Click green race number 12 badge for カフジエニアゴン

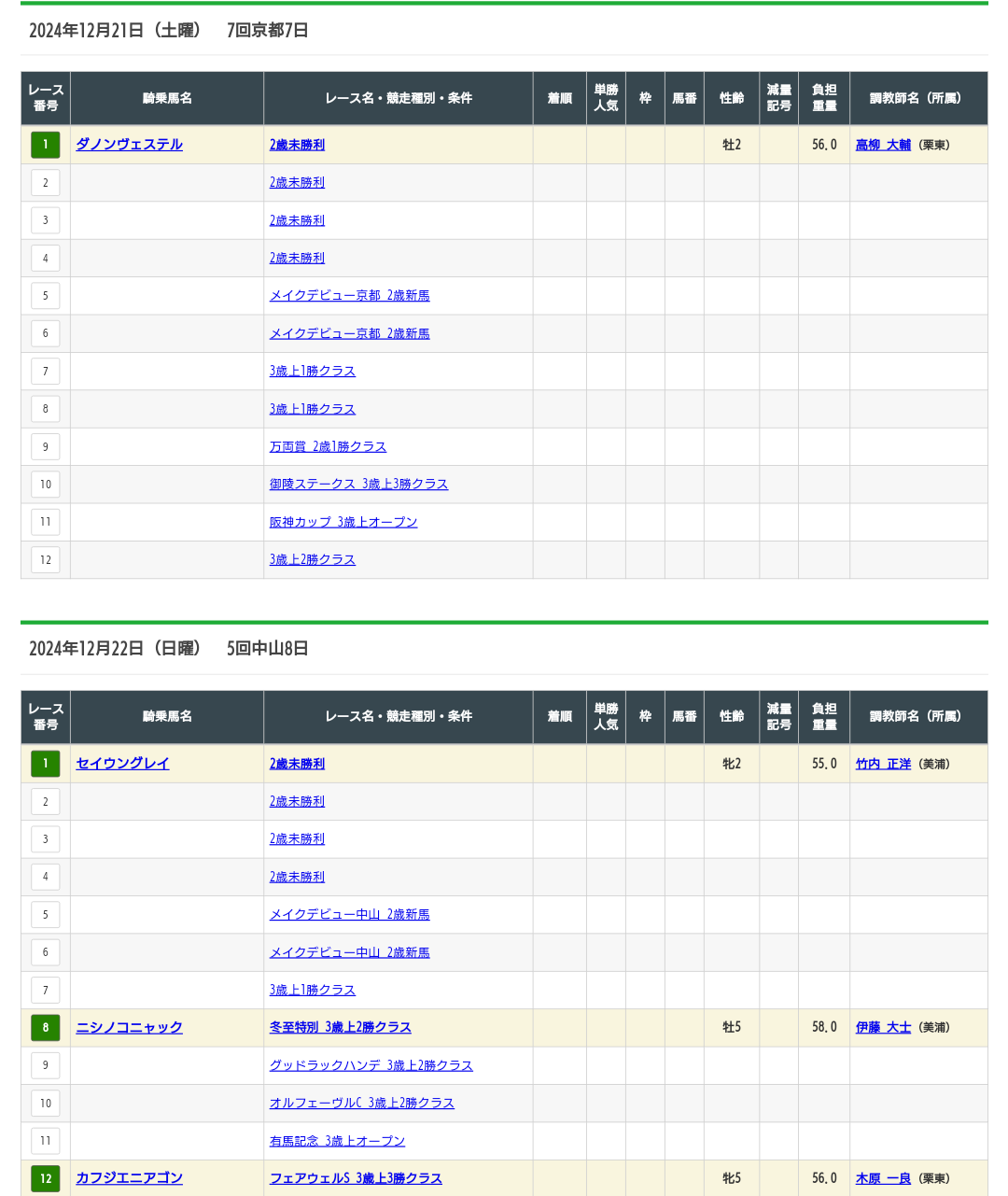[45, 1178]
